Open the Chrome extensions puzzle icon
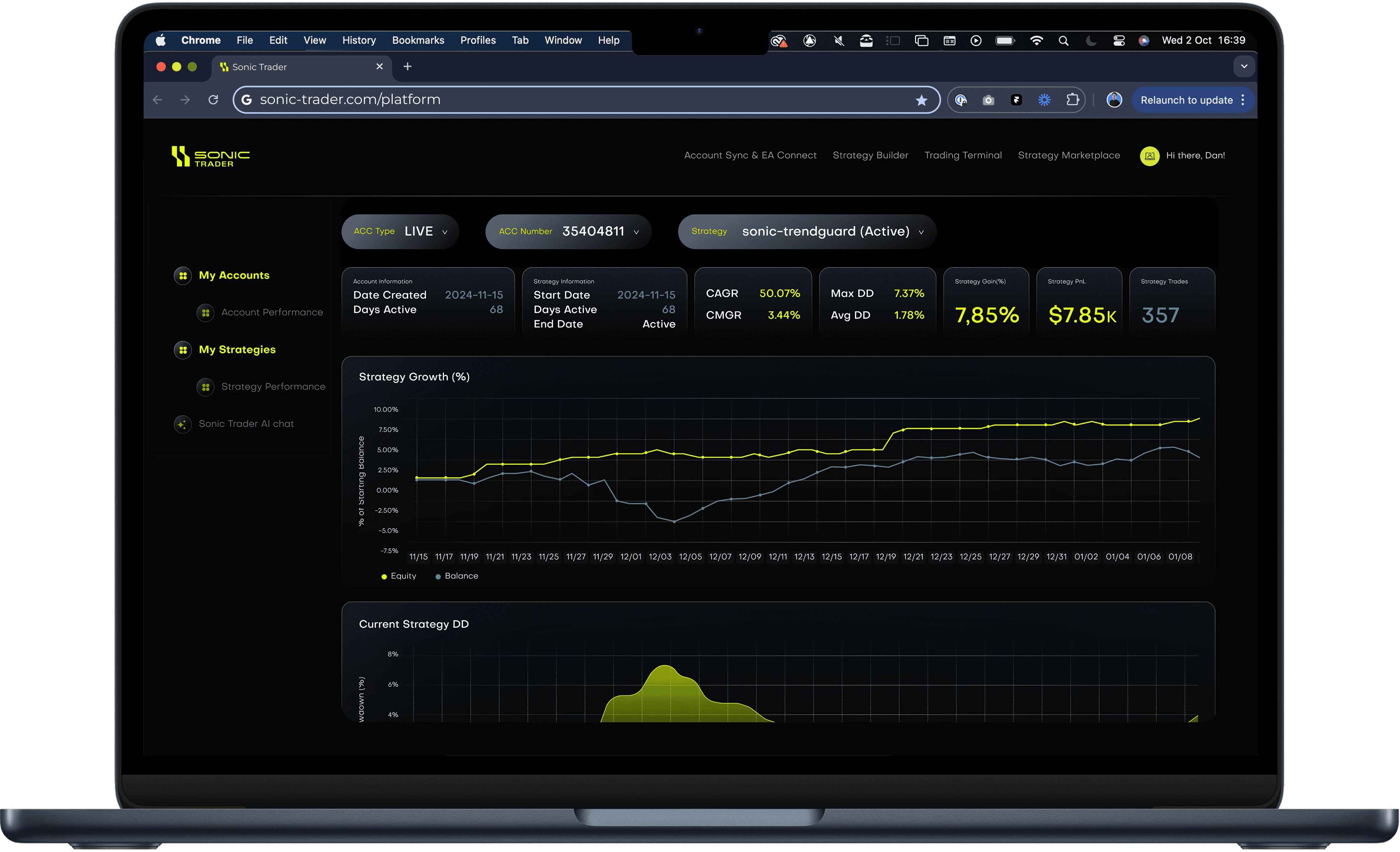Screen dimensions: 1400x852 pos(1072,100)
